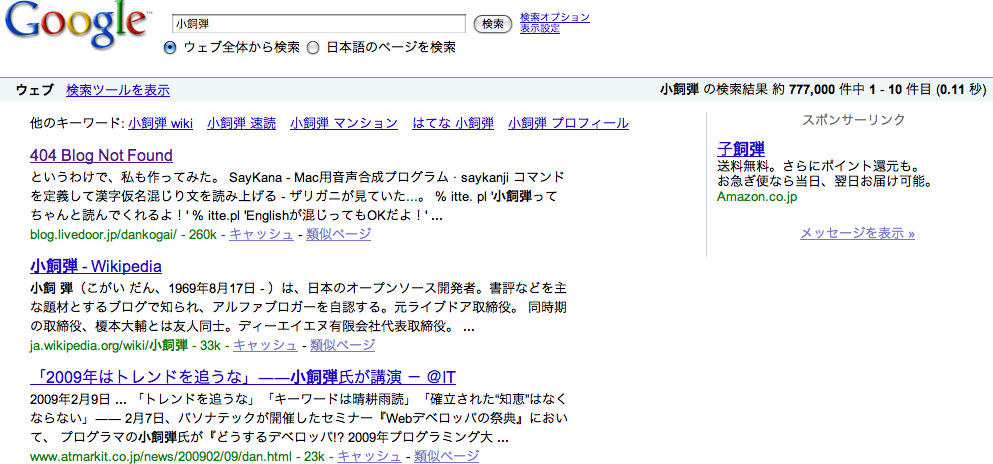Open キャッシュ for blog.livedoor.jp result
The image size is (993, 464).
point(261,234)
